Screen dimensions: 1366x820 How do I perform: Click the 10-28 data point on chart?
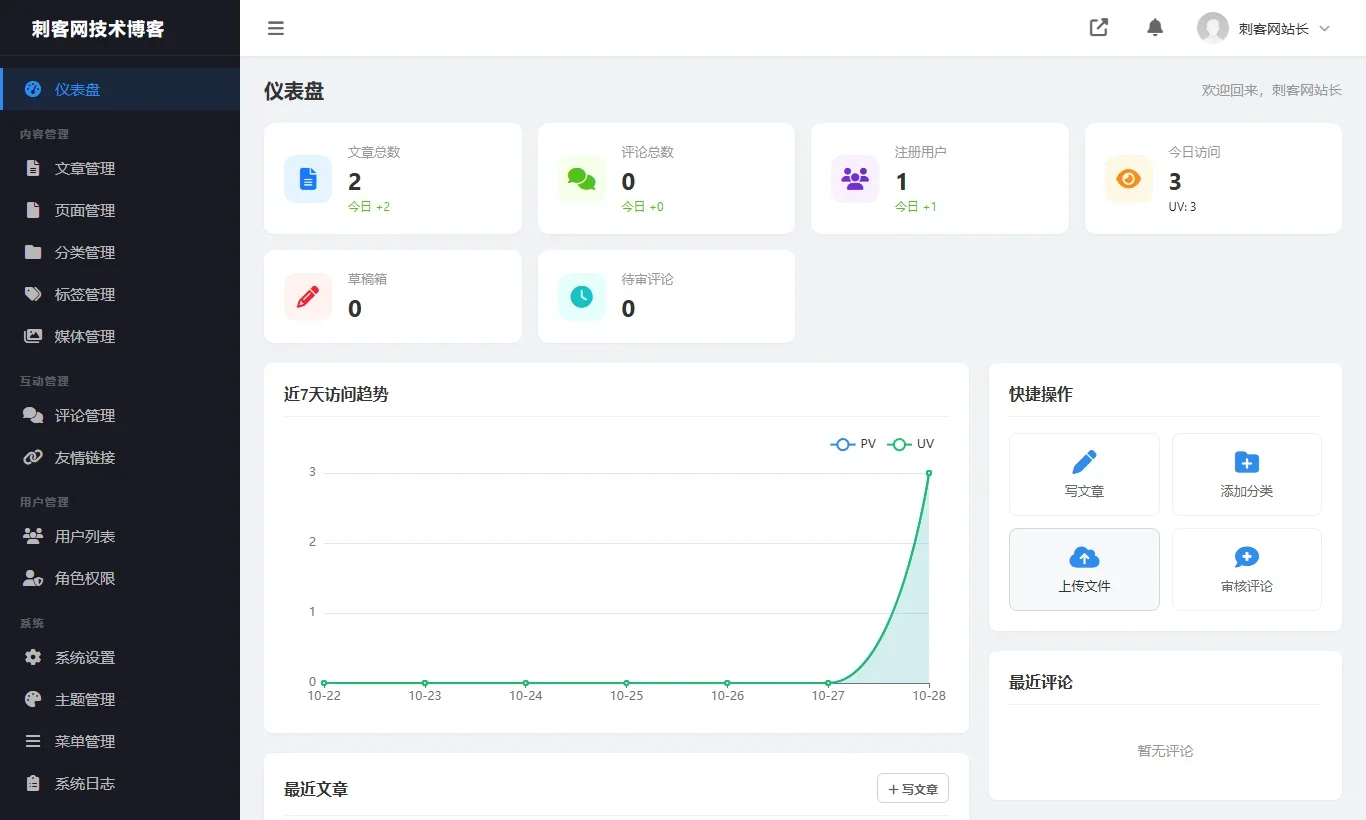point(929,473)
